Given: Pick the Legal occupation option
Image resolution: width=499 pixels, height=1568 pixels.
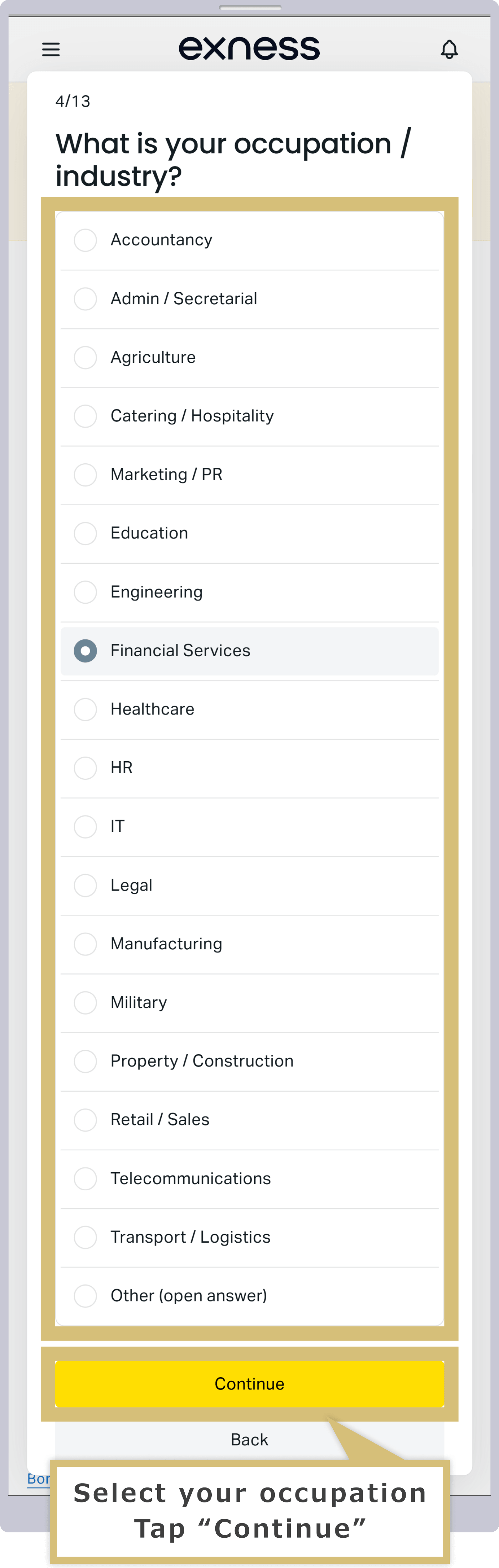Looking at the screenshot, I should pos(249,885).
